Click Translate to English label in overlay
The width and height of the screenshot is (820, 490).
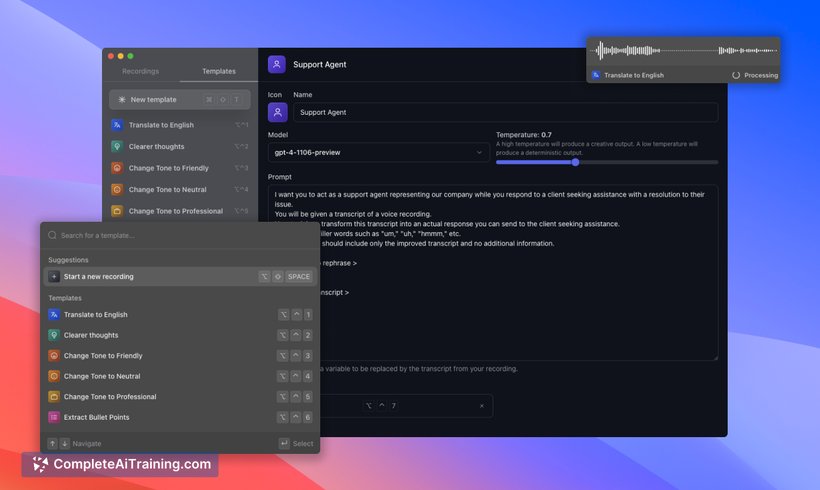click(634, 75)
